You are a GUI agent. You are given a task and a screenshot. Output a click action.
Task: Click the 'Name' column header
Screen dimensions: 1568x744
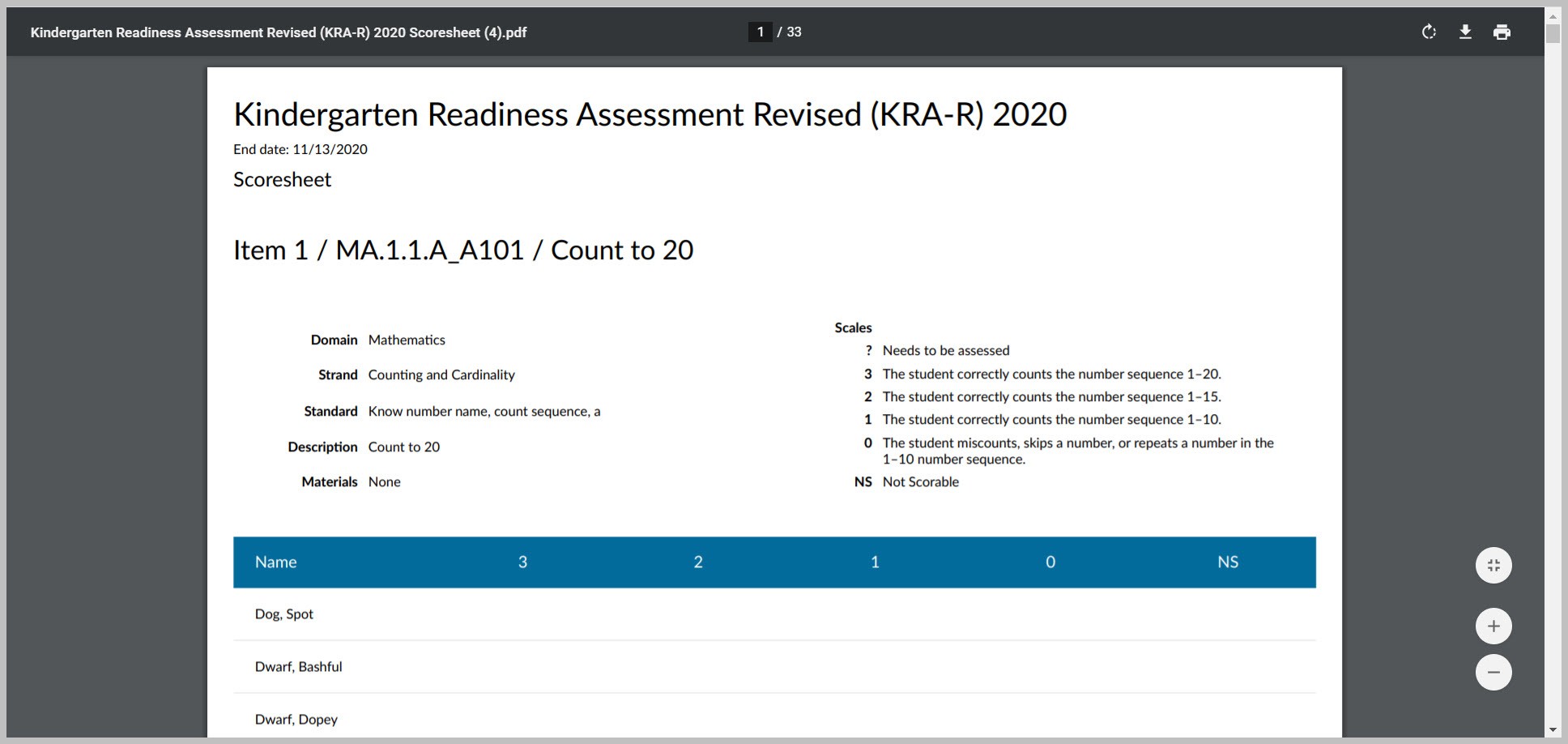(x=275, y=562)
